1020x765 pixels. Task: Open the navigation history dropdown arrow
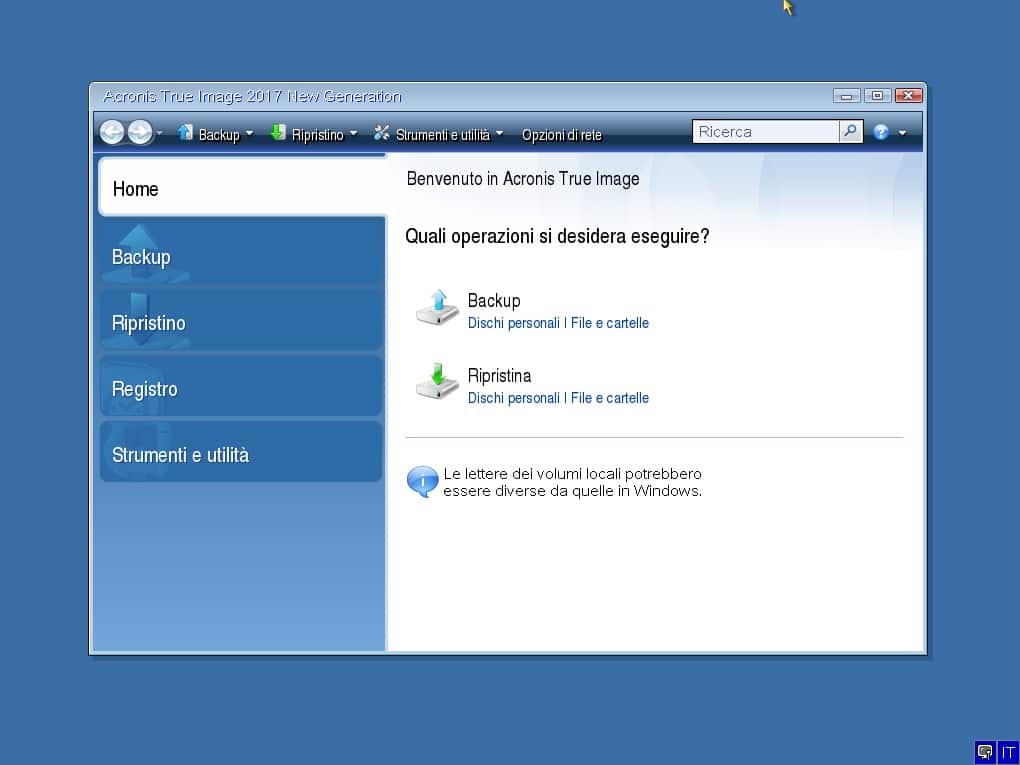pyautogui.click(x=159, y=133)
